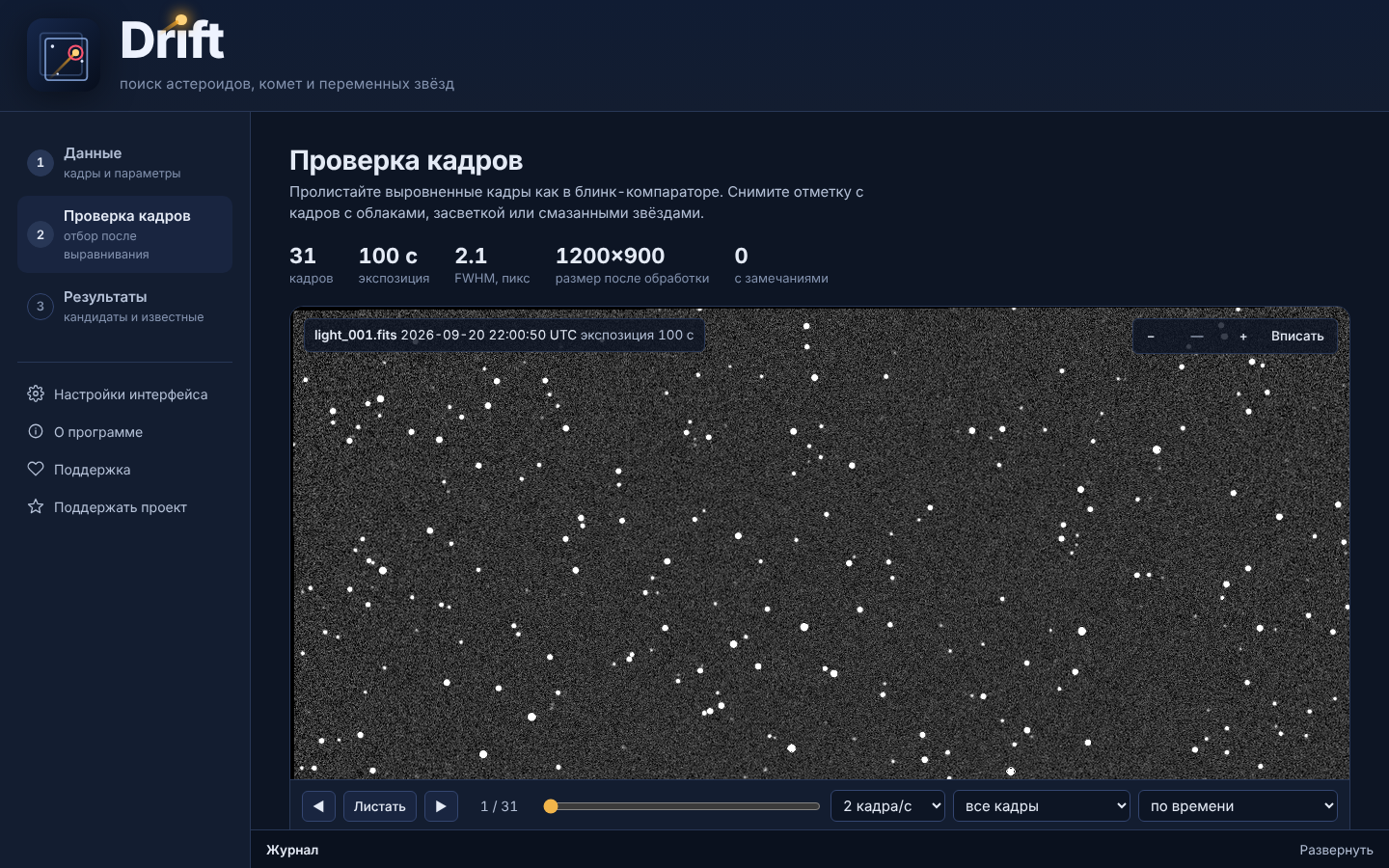
Task: Click the 100 с экспозиция statistic
Action: [394, 264]
